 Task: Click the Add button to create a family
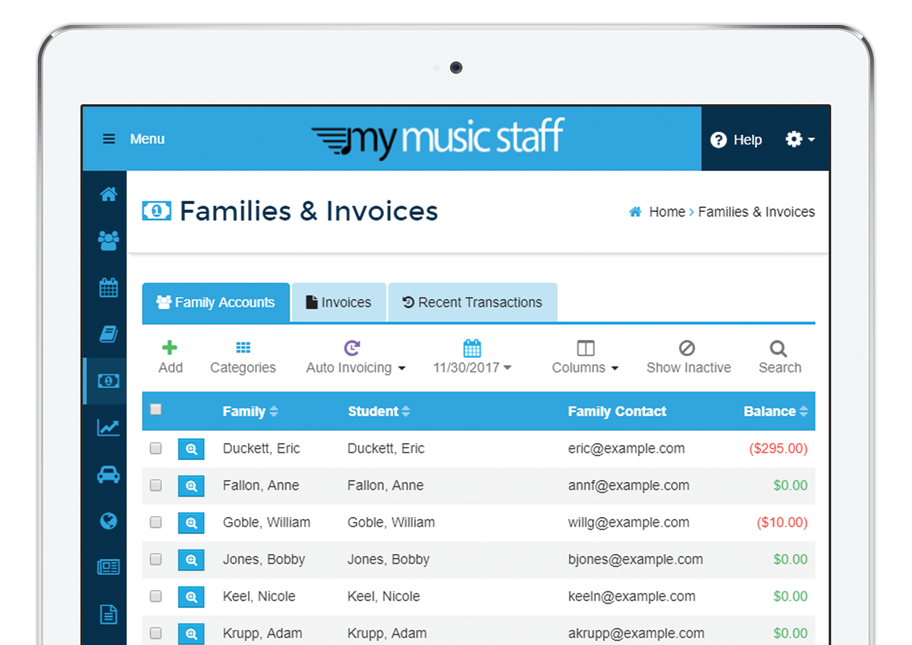click(170, 356)
